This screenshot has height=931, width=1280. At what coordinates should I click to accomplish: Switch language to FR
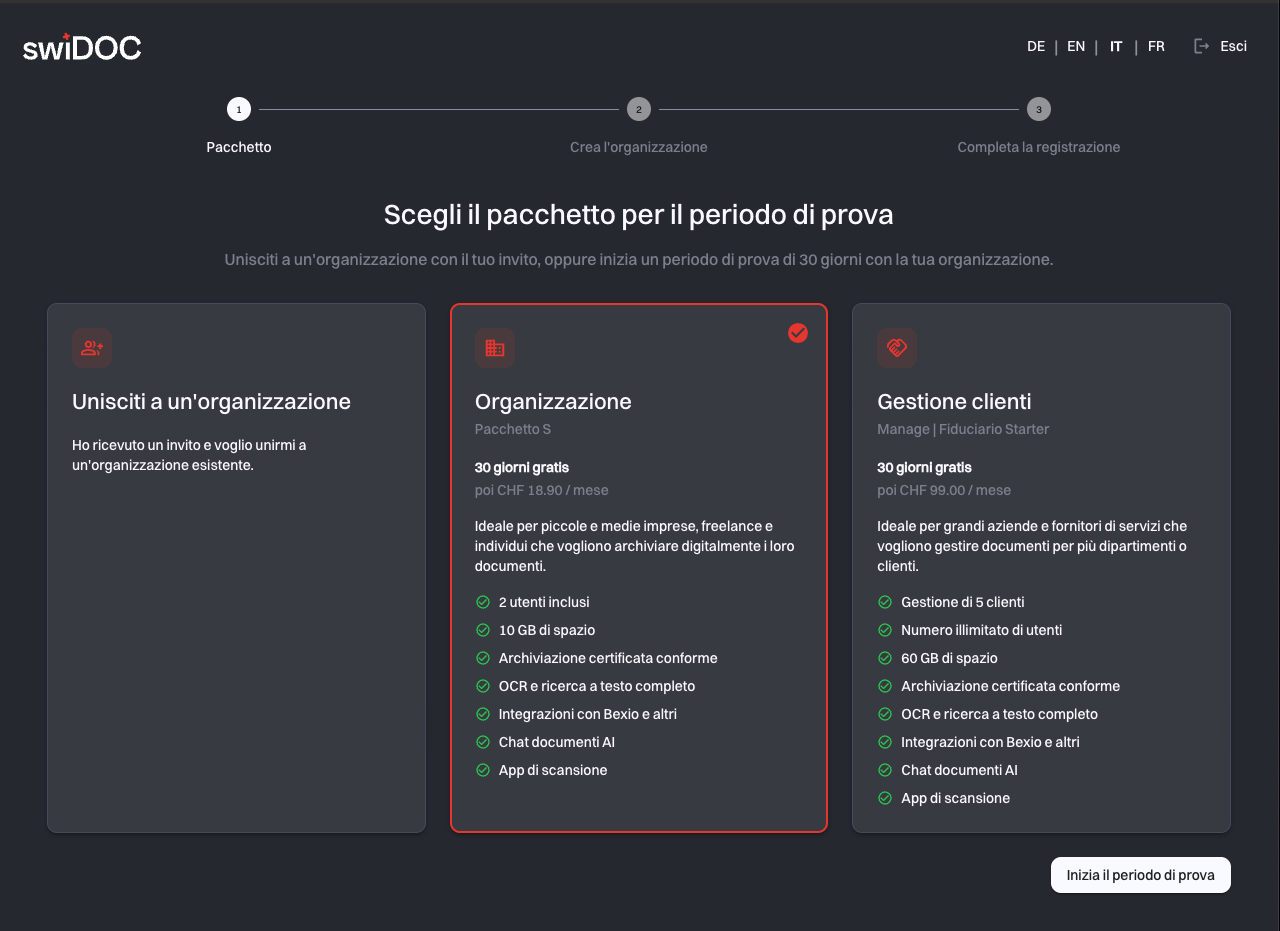click(x=1156, y=46)
